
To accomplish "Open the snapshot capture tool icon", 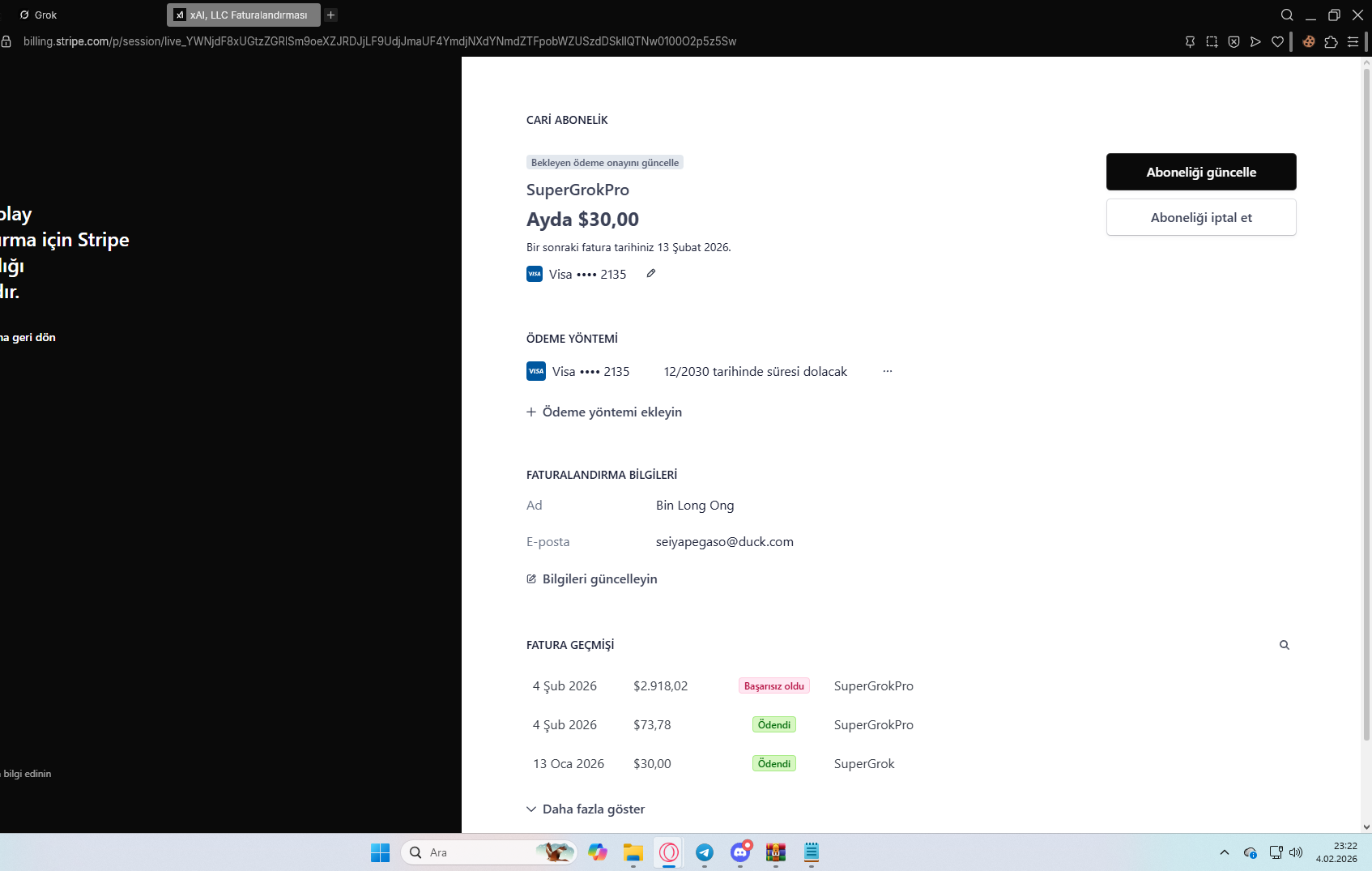I will tap(1212, 41).
